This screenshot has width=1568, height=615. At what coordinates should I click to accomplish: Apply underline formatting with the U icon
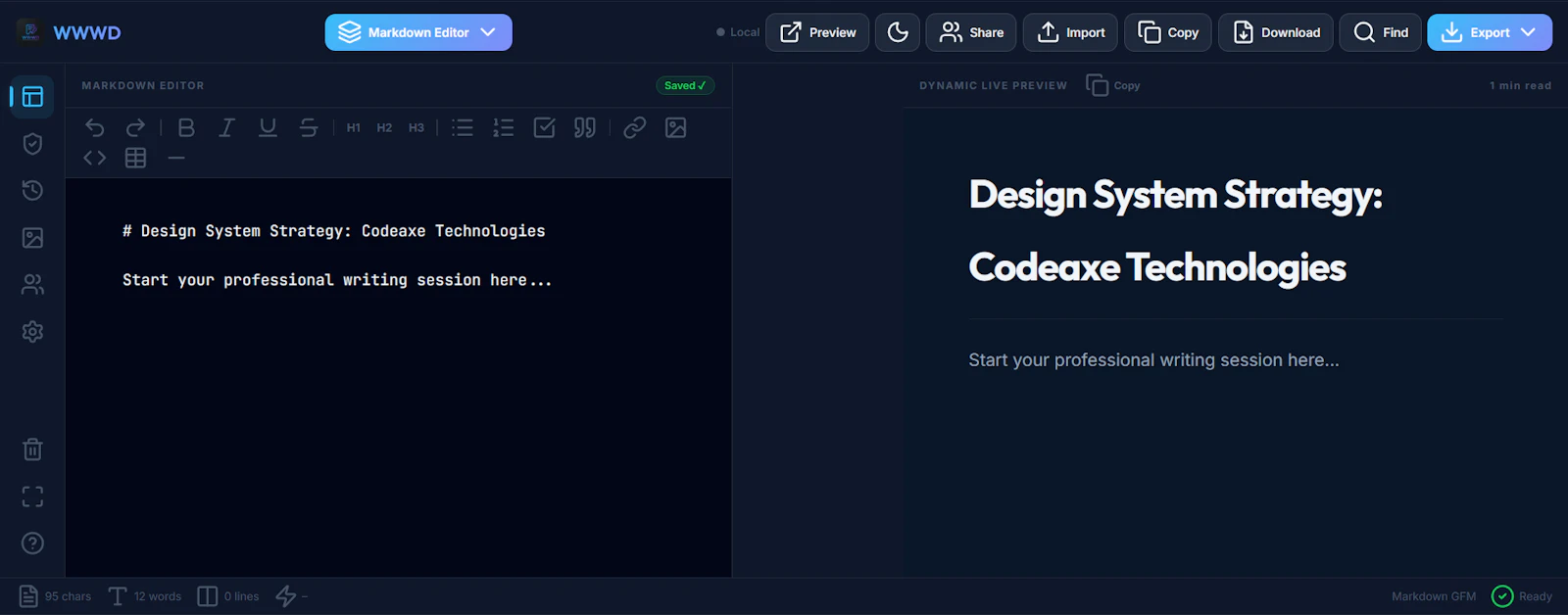[x=268, y=127]
